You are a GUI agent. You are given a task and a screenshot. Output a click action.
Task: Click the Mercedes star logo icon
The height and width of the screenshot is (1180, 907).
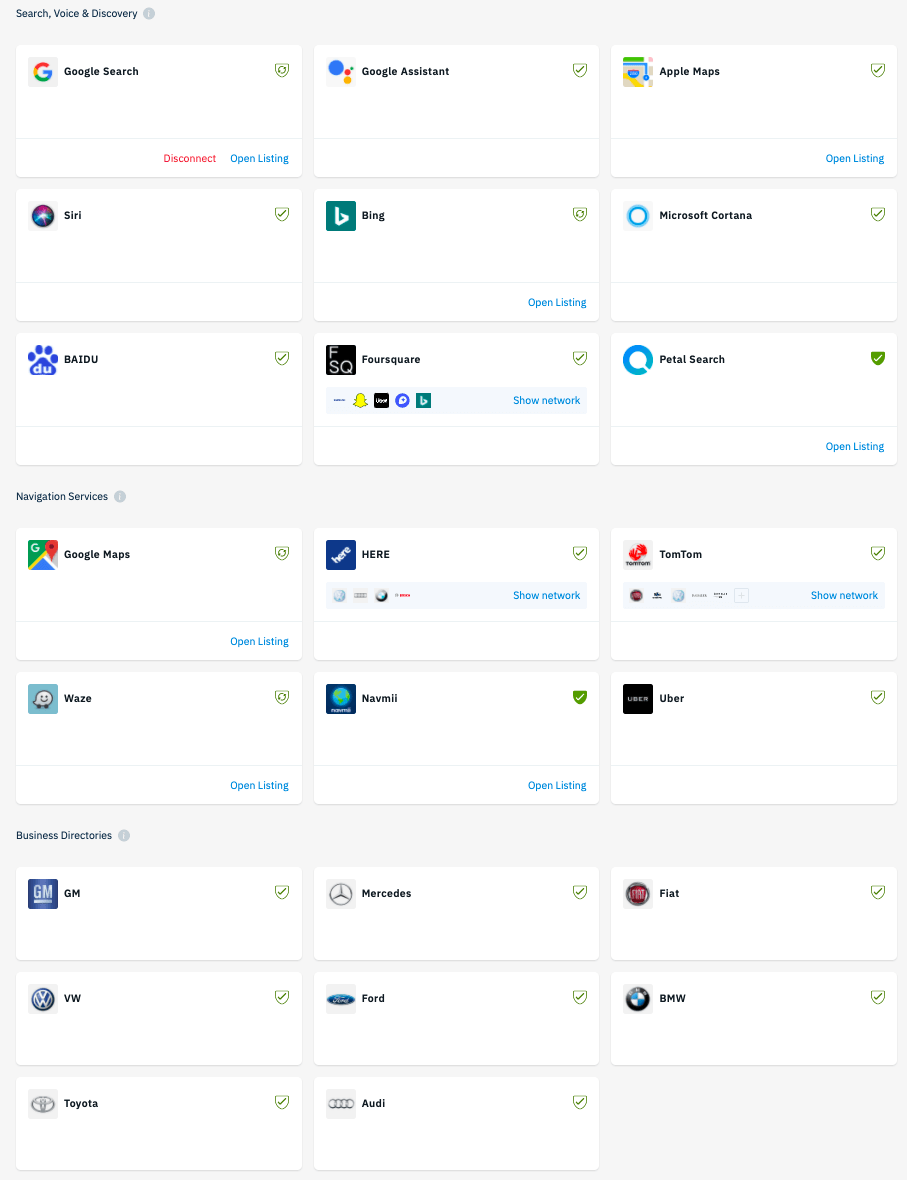pyautogui.click(x=341, y=893)
